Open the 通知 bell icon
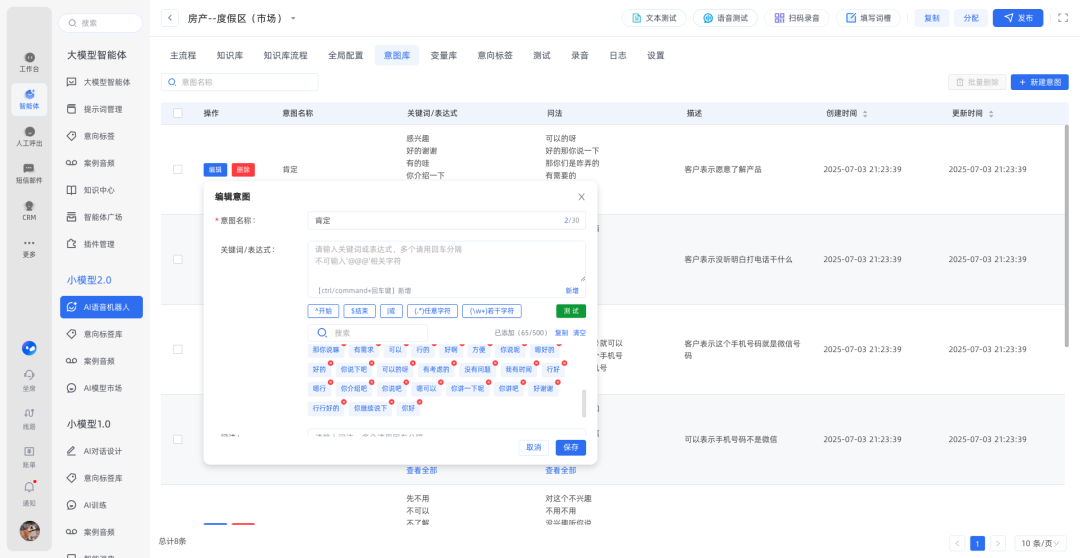 pyautogui.click(x=29, y=489)
